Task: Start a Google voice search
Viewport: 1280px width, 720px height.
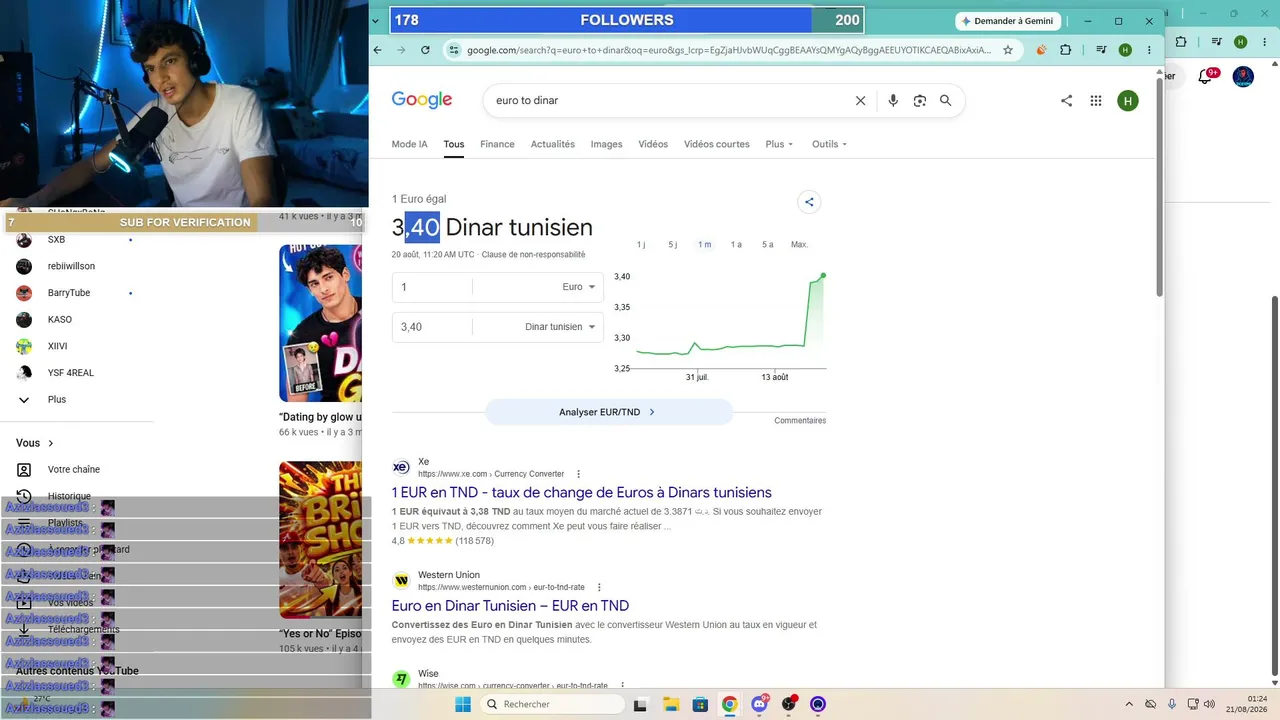Action: click(x=893, y=100)
